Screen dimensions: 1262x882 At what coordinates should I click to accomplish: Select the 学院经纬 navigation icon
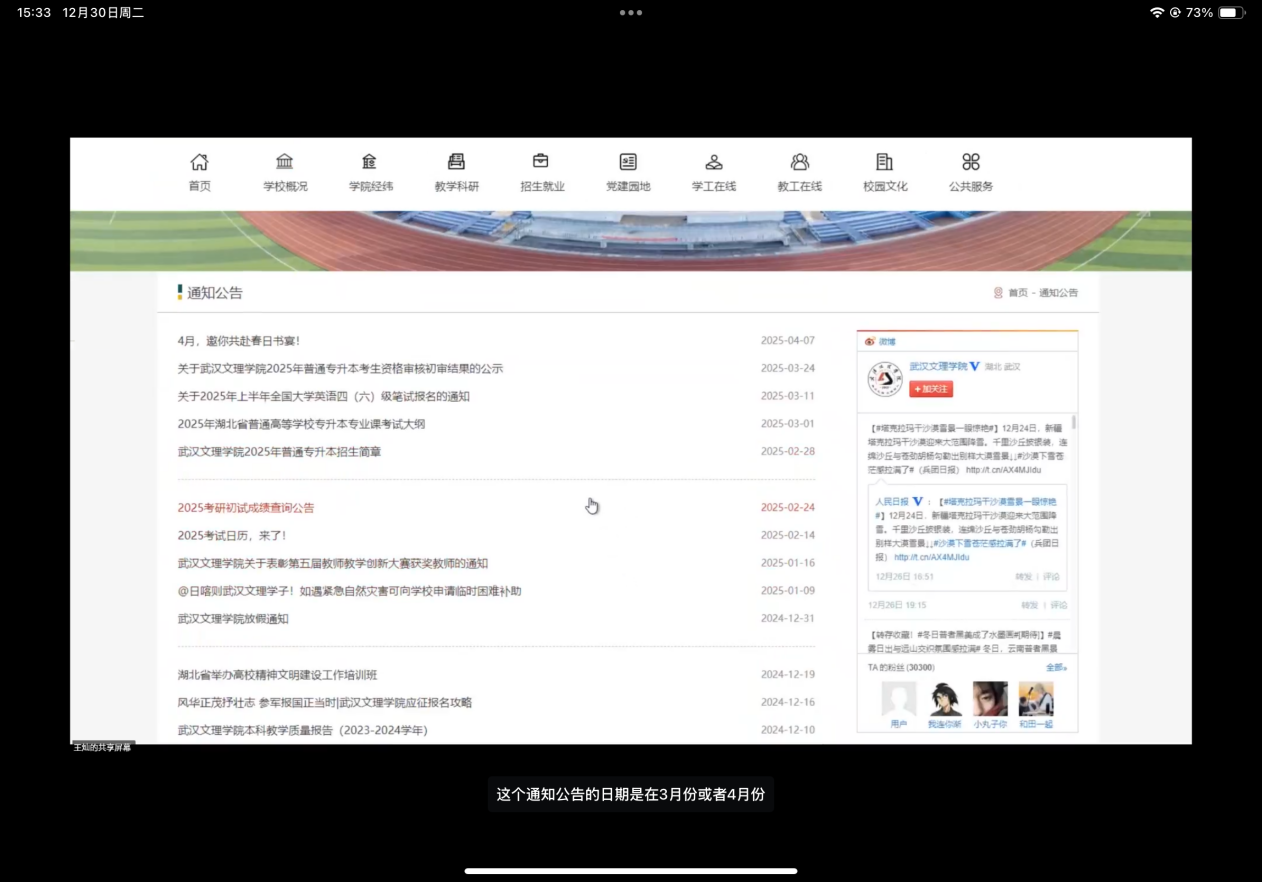[x=370, y=162]
